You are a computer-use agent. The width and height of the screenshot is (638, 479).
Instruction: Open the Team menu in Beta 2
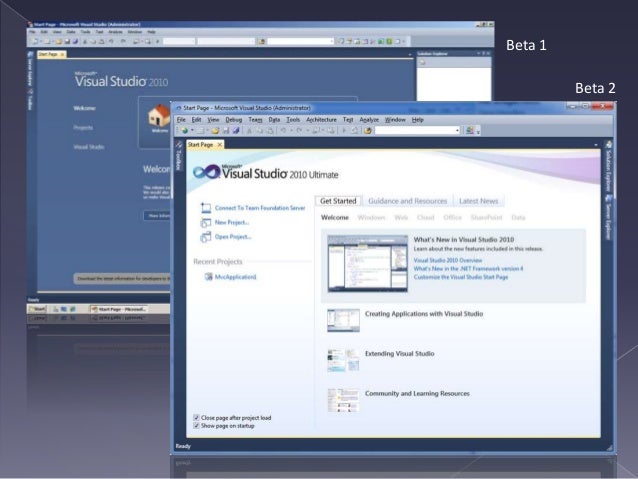pos(255,120)
